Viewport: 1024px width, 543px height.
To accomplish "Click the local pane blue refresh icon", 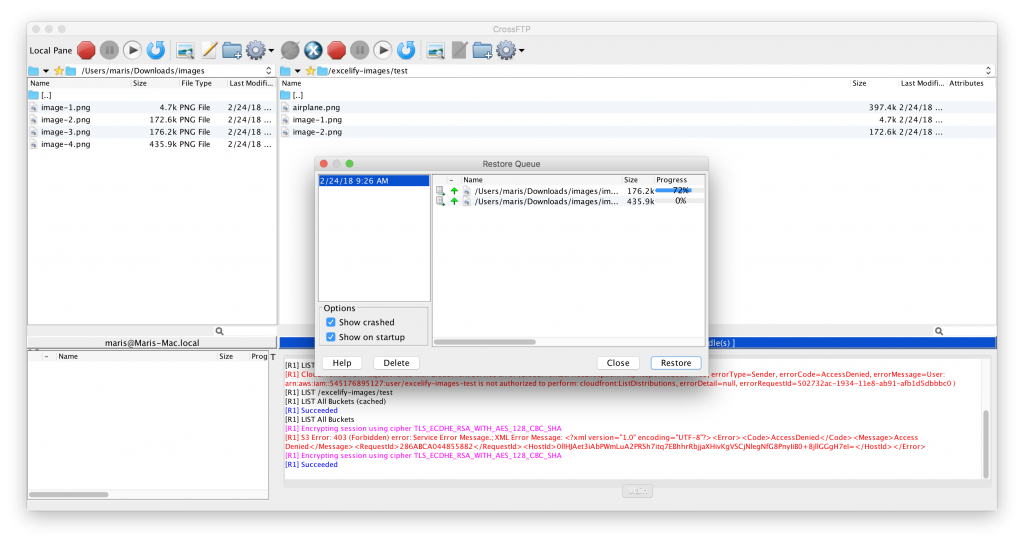I will (x=156, y=49).
